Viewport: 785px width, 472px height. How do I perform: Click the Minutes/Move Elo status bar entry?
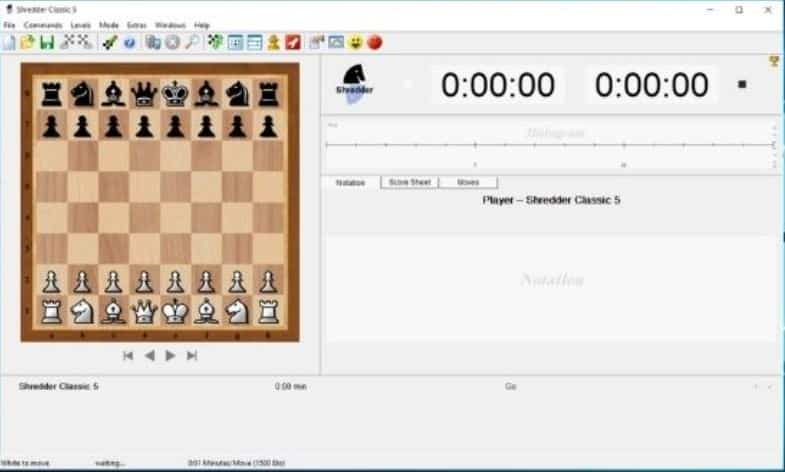click(236, 463)
